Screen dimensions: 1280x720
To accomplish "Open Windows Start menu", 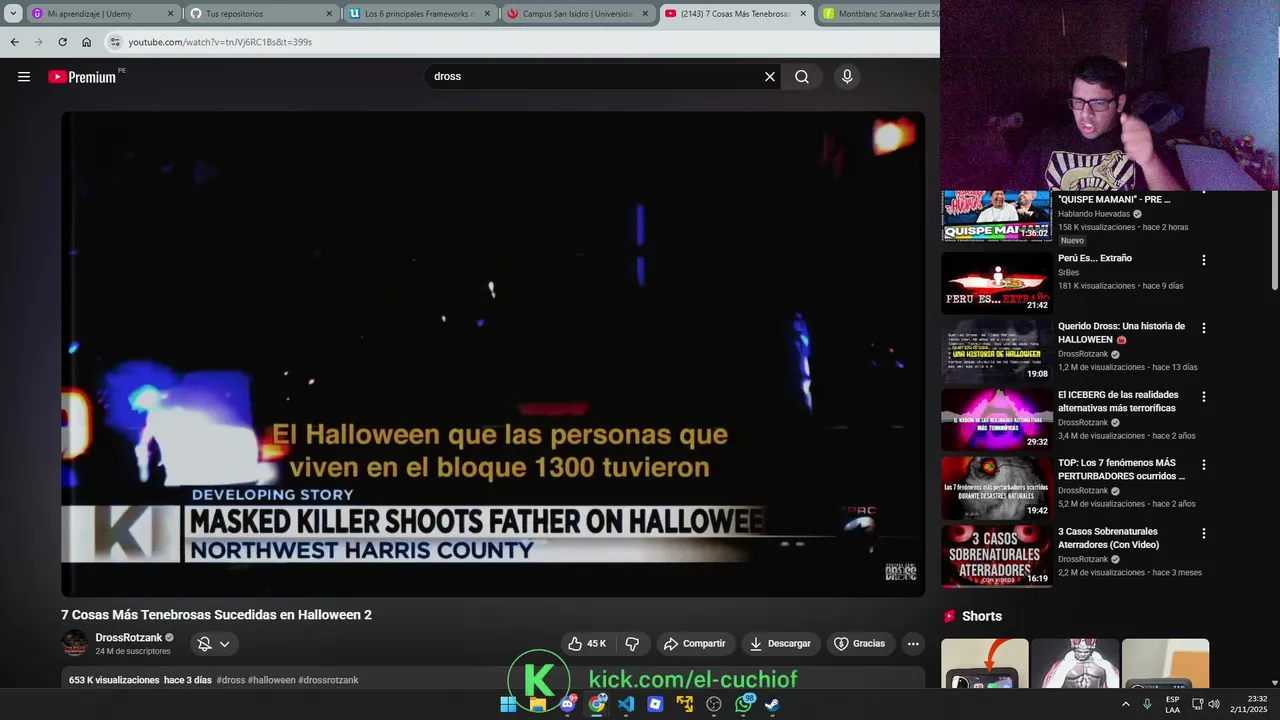I will (508, 704).
